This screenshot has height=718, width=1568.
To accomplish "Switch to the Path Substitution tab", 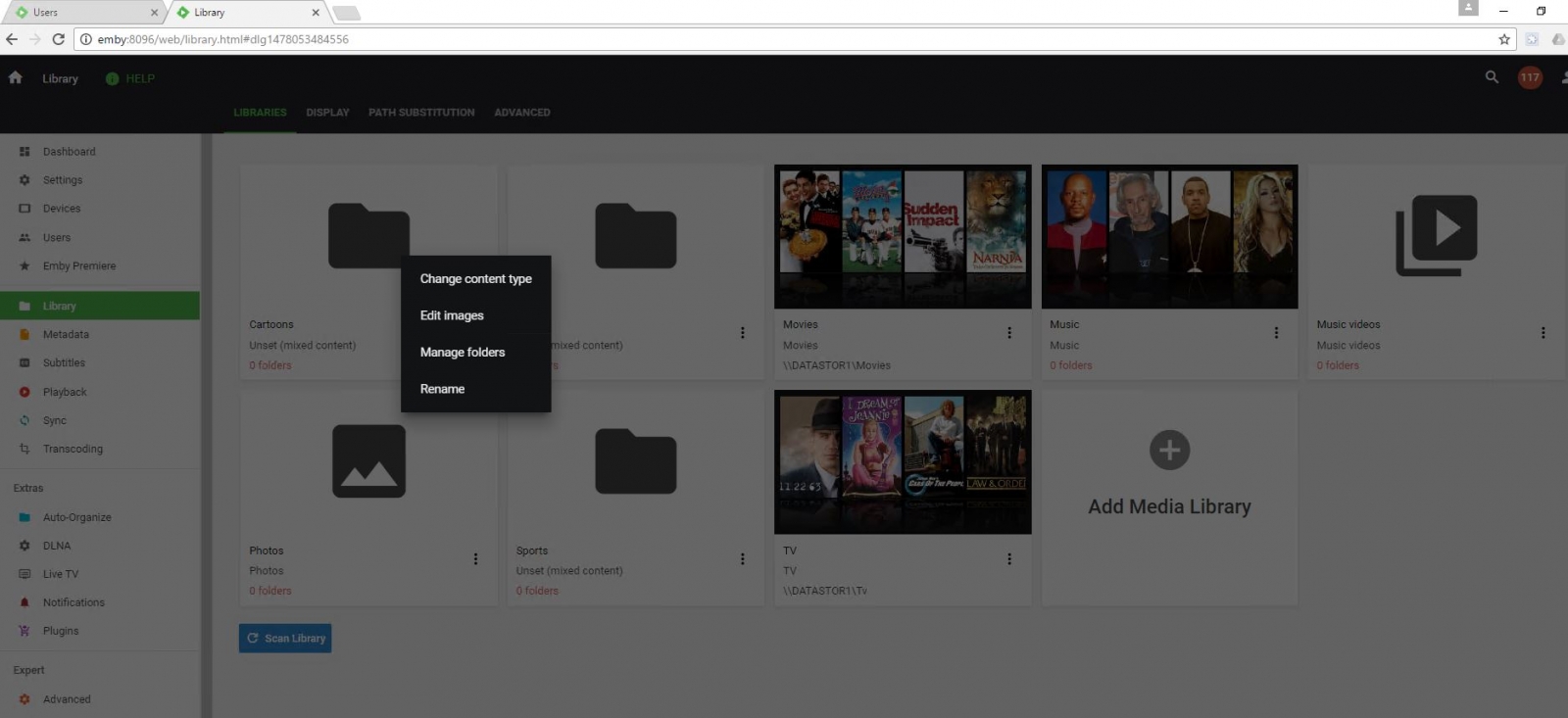I will (421, 113).
